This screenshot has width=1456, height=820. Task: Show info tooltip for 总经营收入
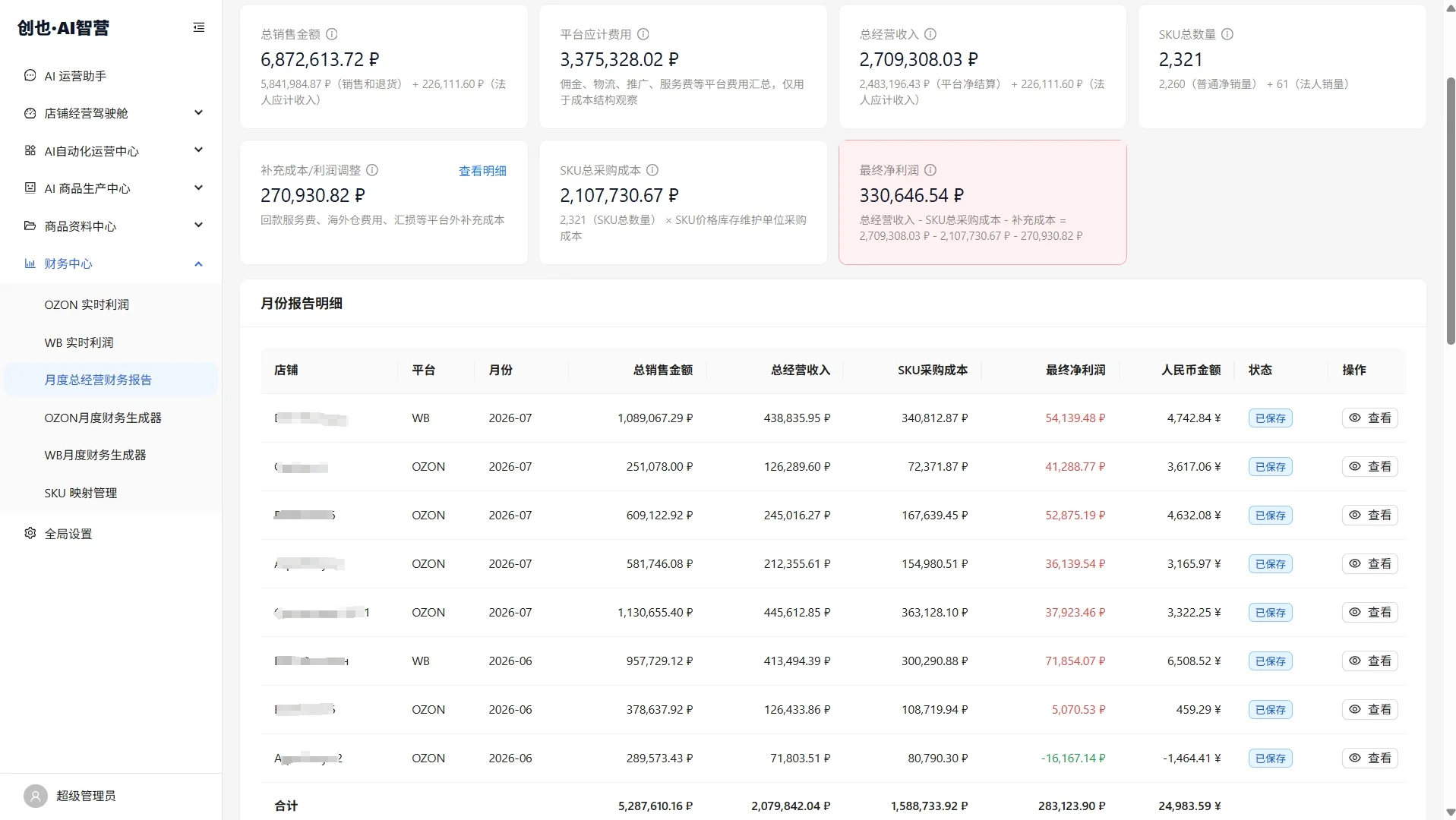(930, 34)
